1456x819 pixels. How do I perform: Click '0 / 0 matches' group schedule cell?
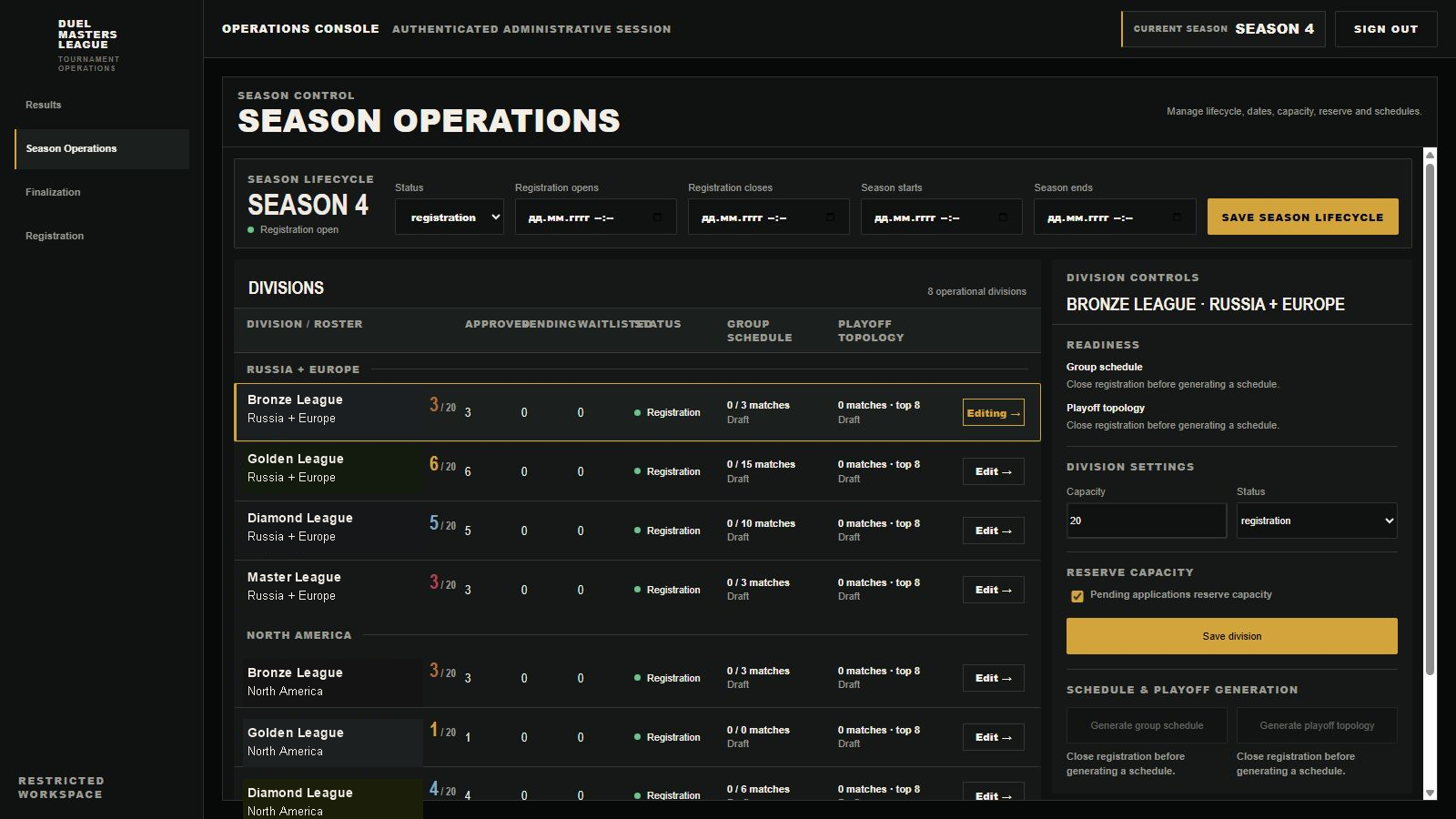pos(758,730)
